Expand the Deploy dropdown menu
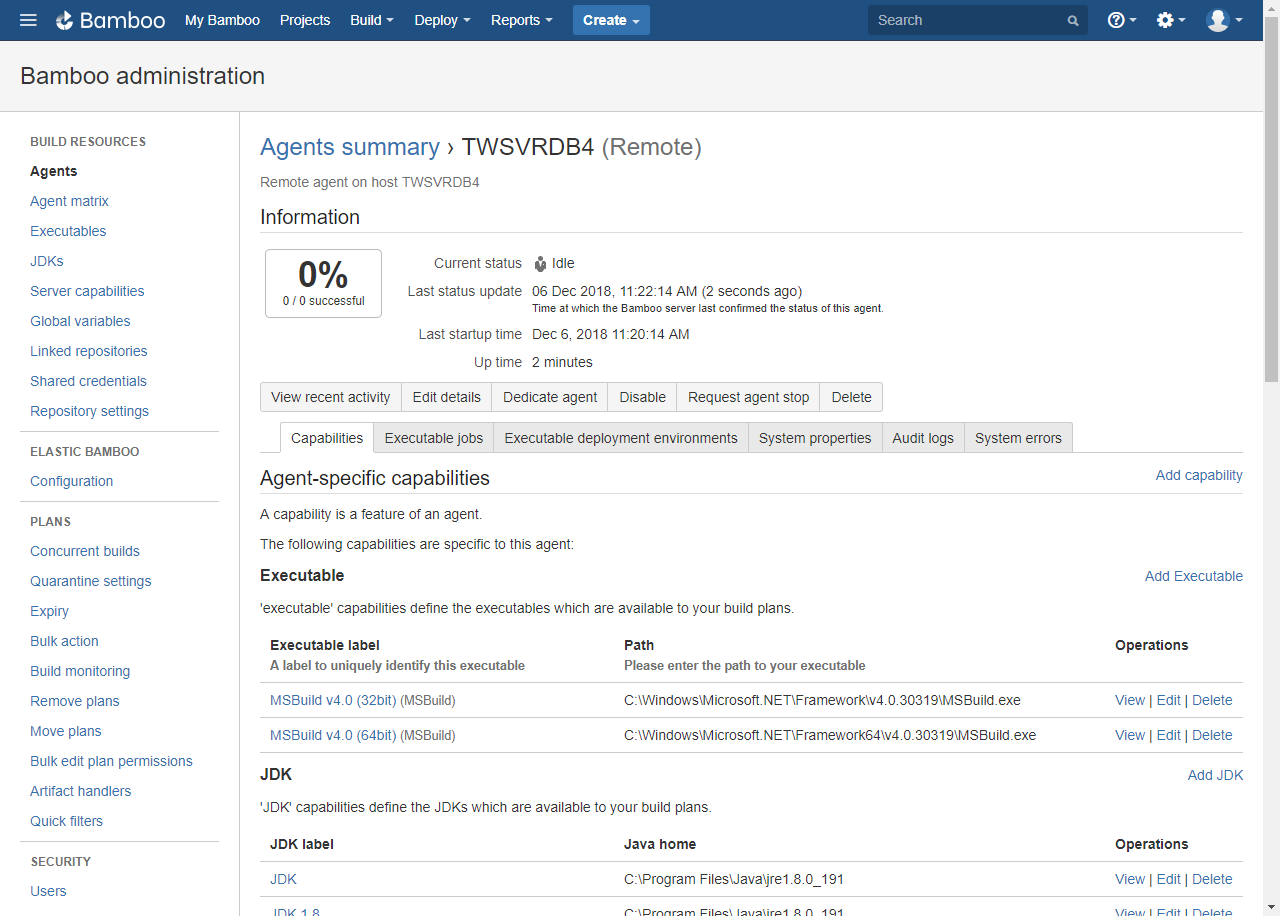The image size is (1280, 916). click(x=442, y=20)
